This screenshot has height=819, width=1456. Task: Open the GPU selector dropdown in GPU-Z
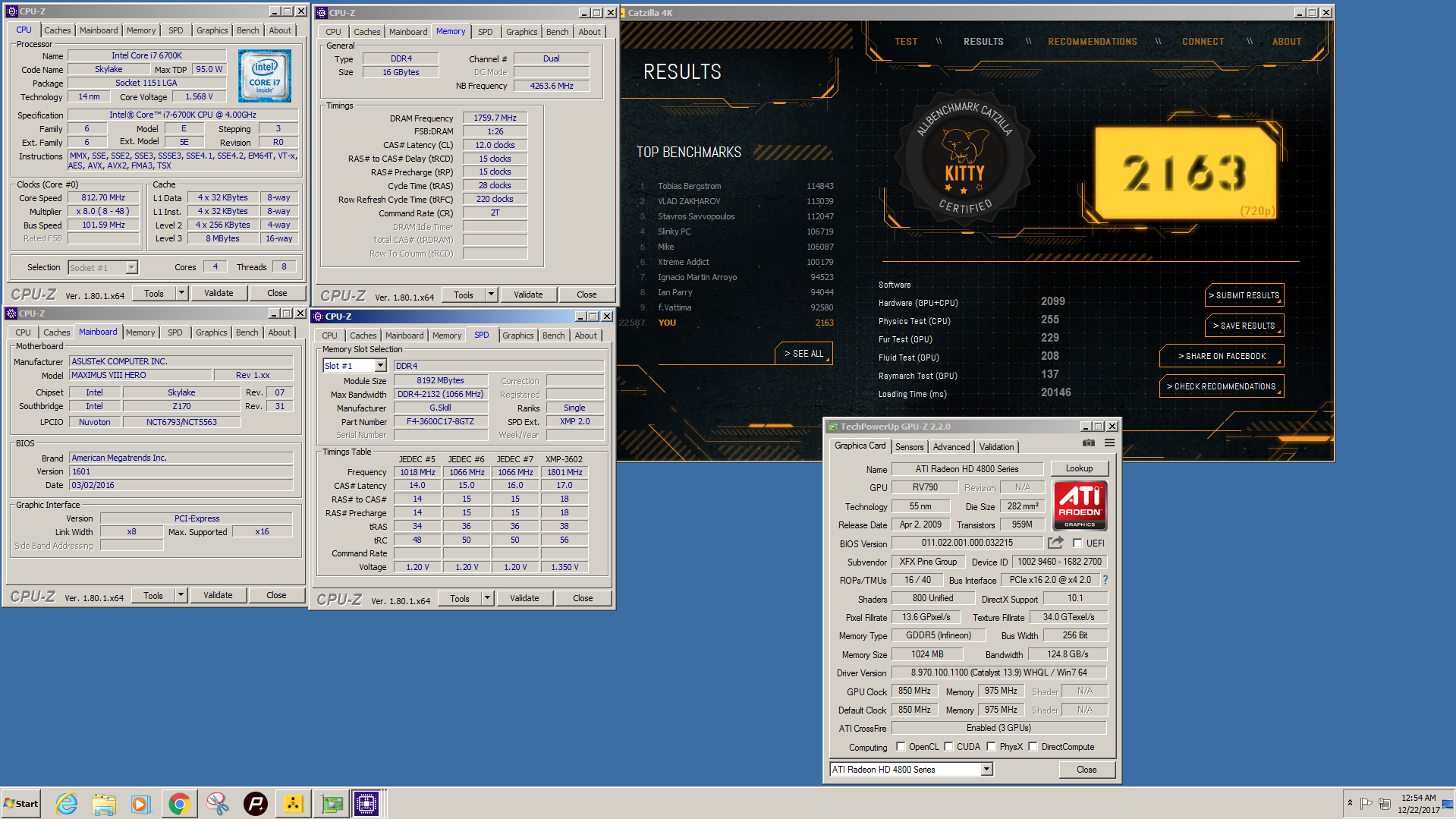click(x=986, y=770)
